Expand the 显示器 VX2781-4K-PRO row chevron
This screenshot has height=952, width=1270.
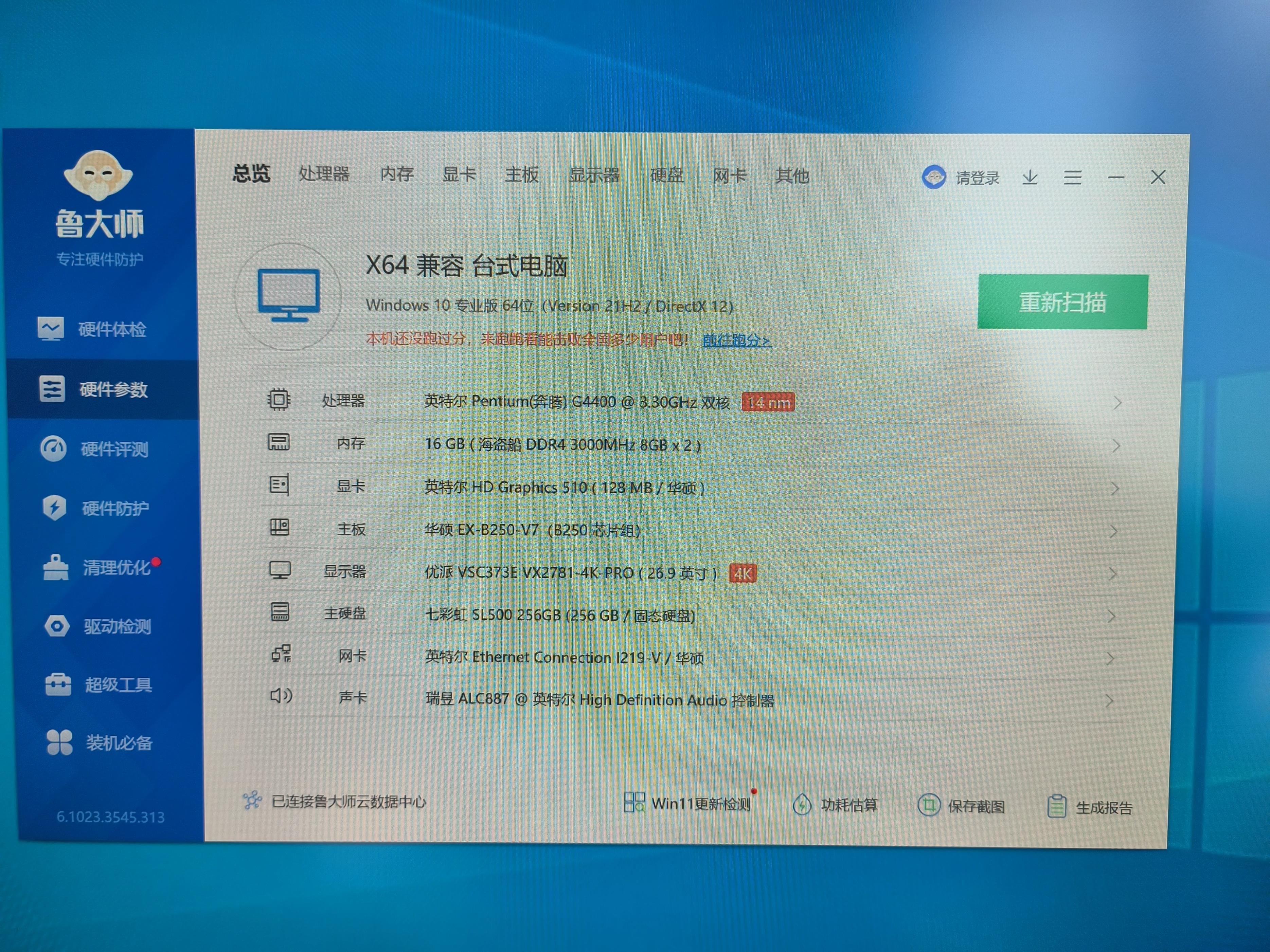point(1113,574)
